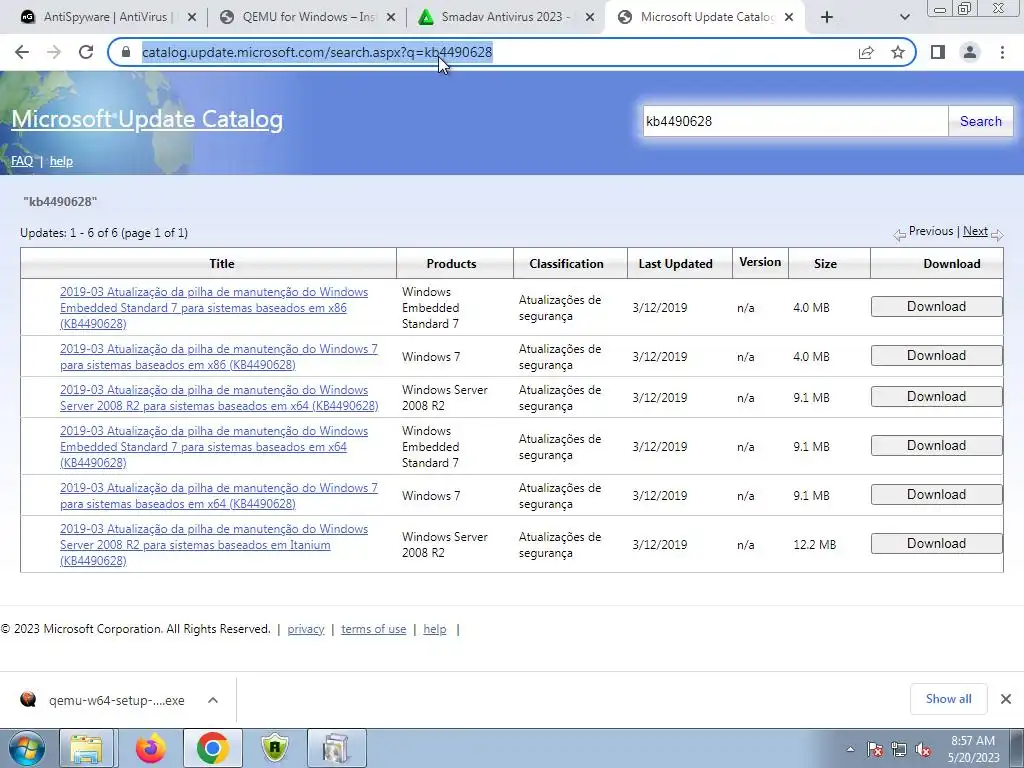
Task: Sort by Last Updated column
Action: pyautogui.click(x=675, y=264)
